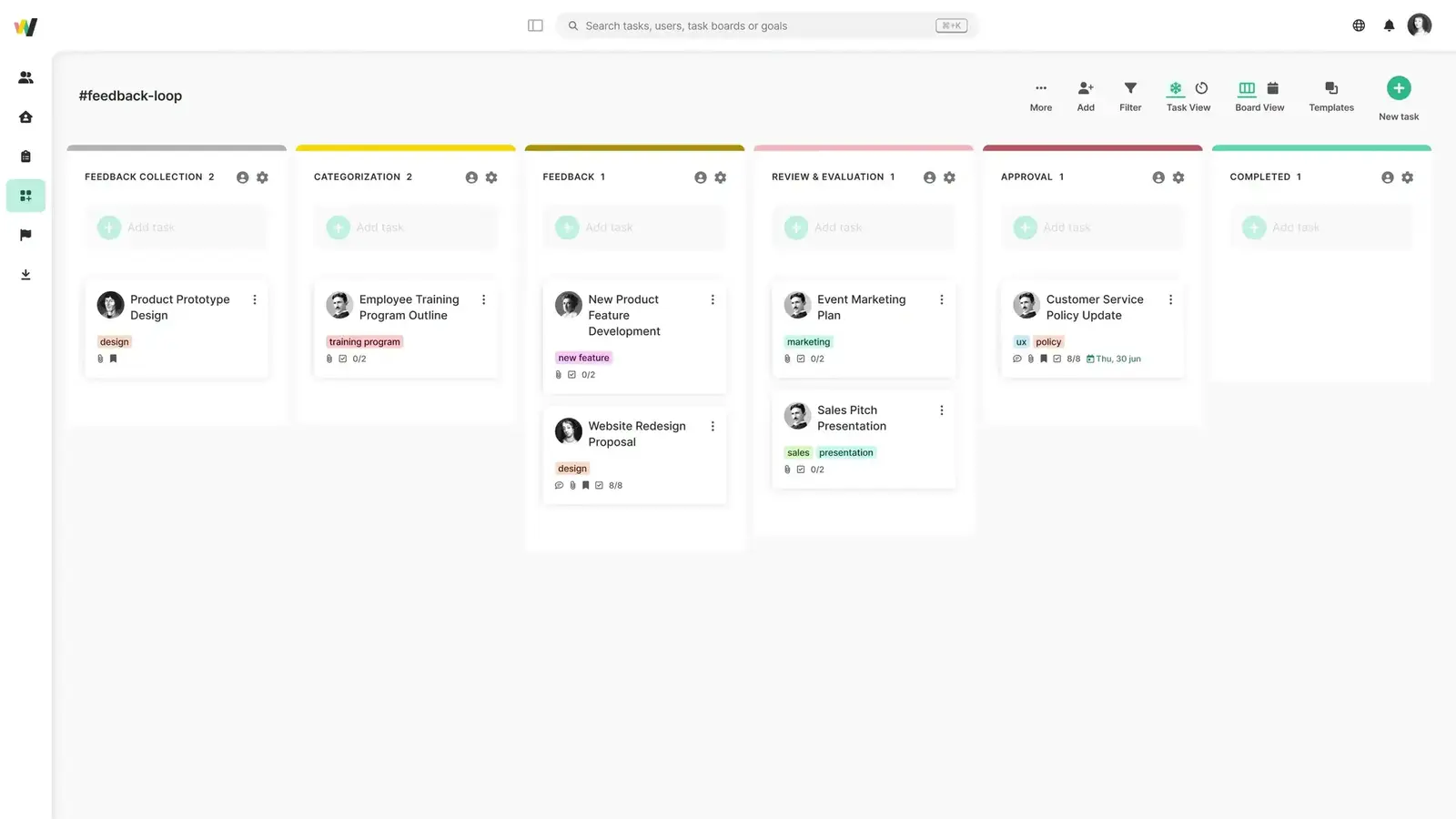Open the More options menu
Screen dimensions: 1456x819
[1041, 88]
